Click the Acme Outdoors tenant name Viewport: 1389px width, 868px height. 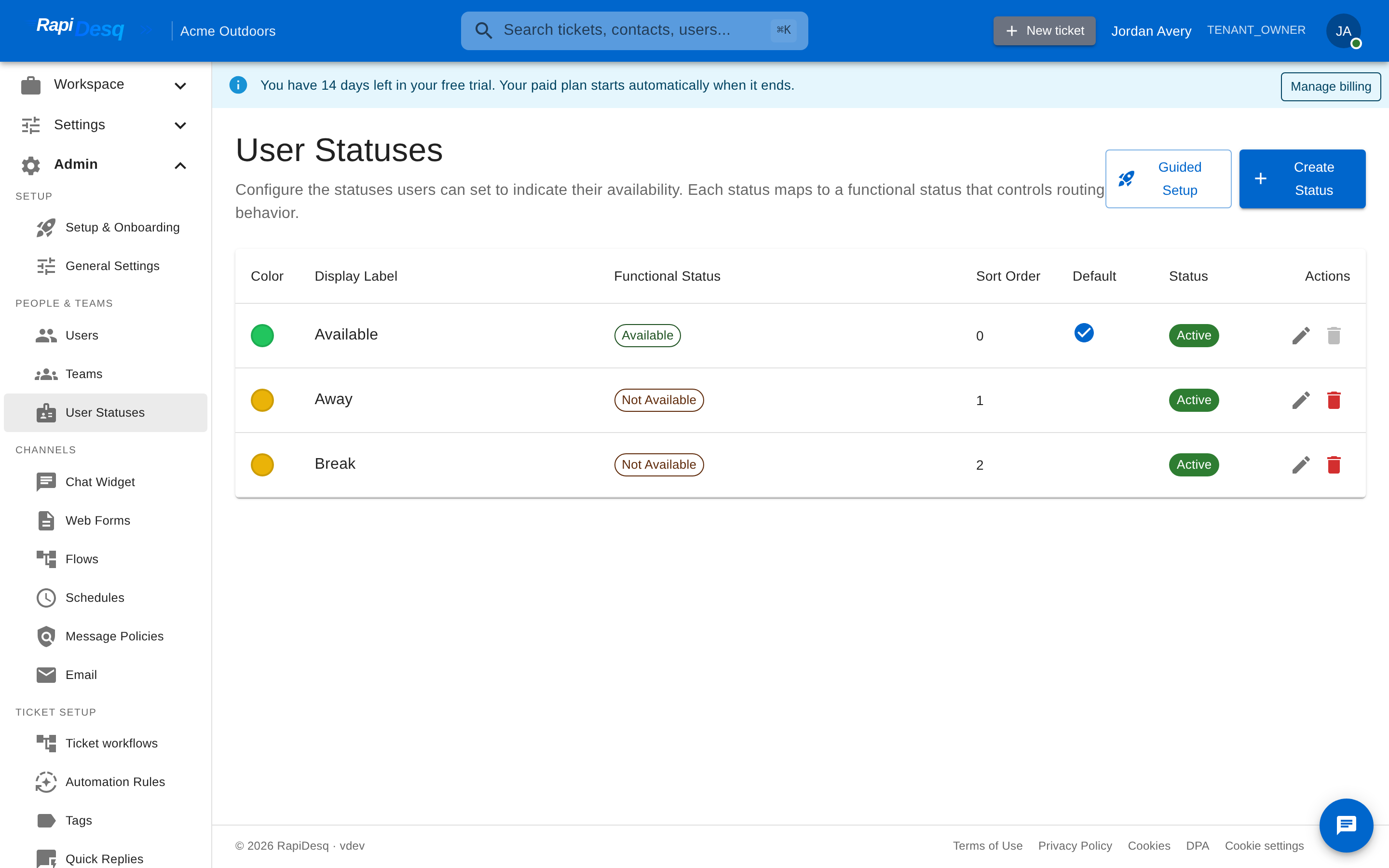(x=228, y=31)
